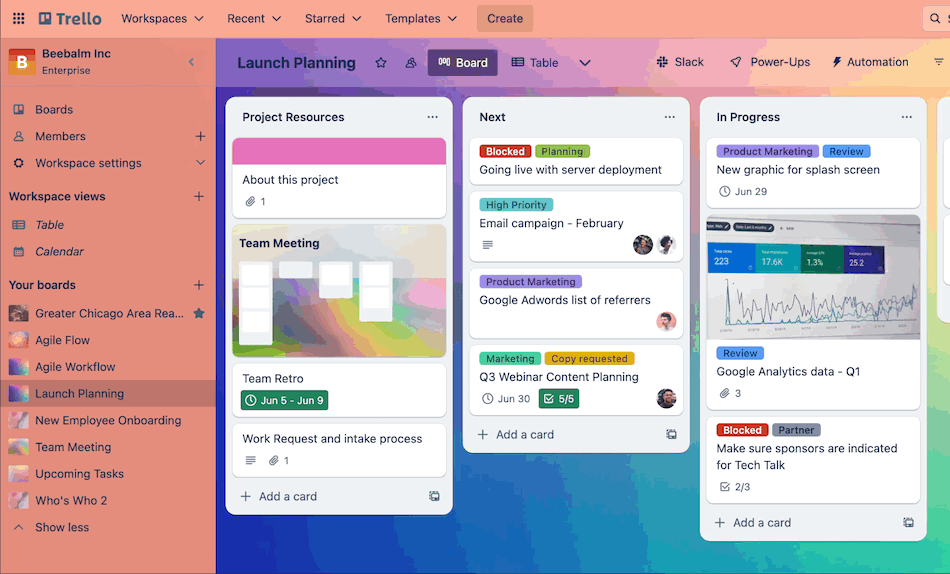The height and width of the screenshot is (574, 950).
Task: Create from template in Next list
Action: click(671, 434)
